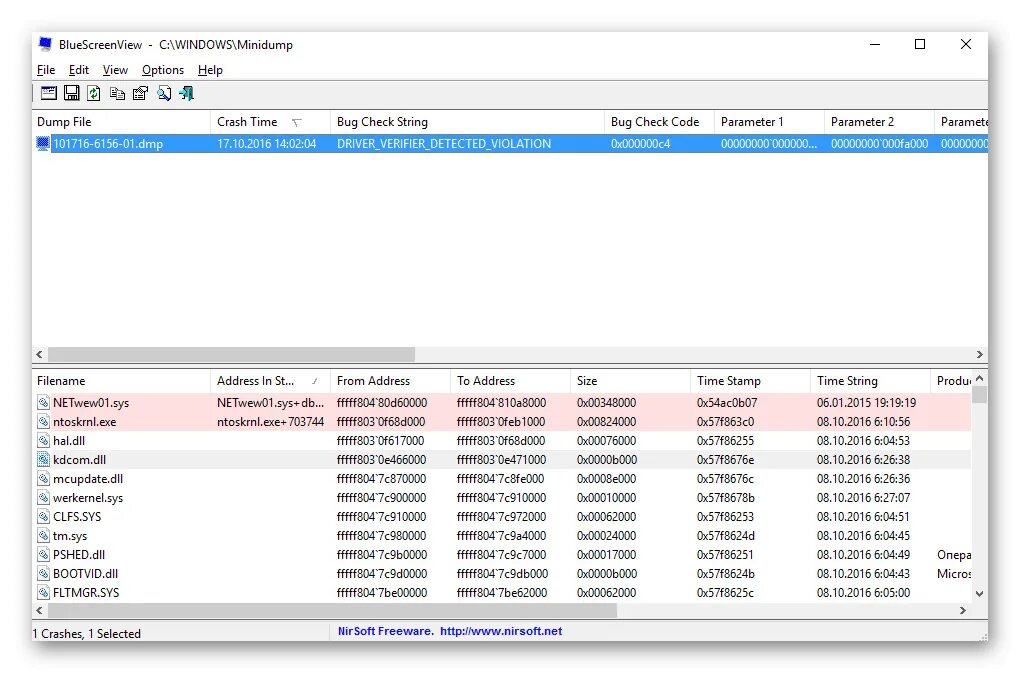
Task: Sort by Bug Check Code column header
Action: click(x=659, y=122)
